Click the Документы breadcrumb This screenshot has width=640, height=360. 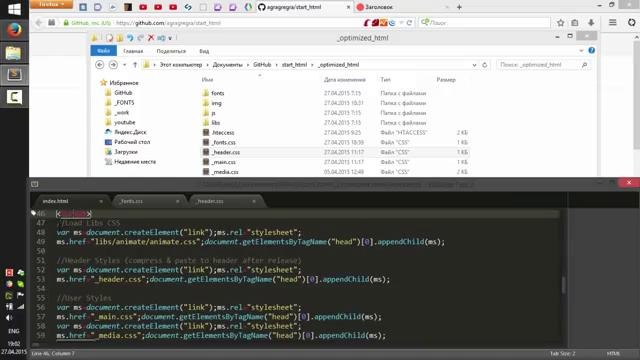[227, 65]
